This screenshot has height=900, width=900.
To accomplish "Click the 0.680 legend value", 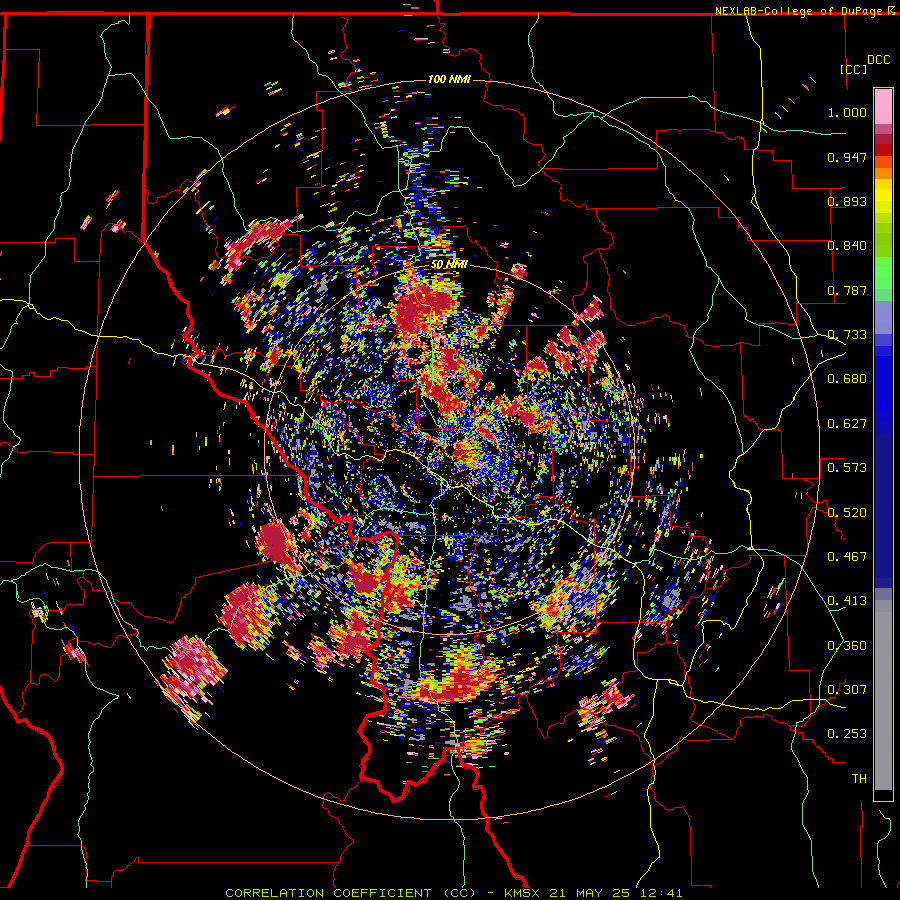I will pyautogui.click(x=847, y=379).
